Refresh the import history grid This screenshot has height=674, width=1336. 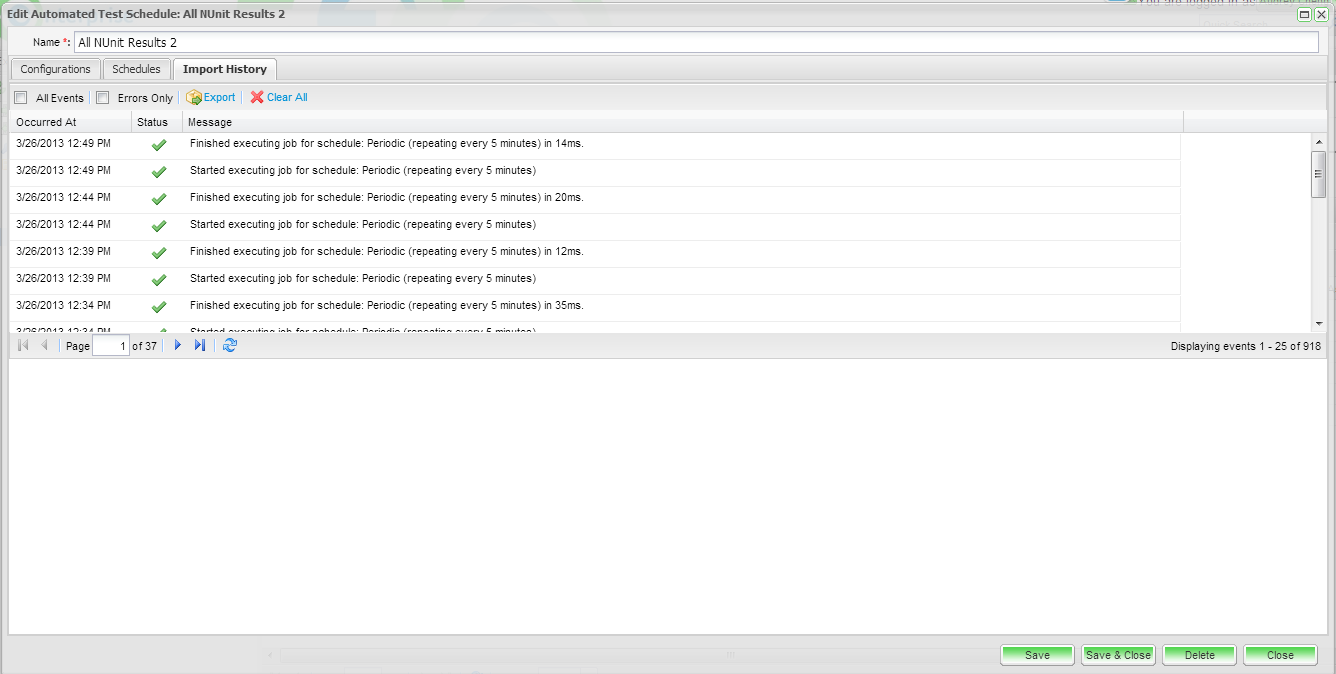click(x=230, y=345)
